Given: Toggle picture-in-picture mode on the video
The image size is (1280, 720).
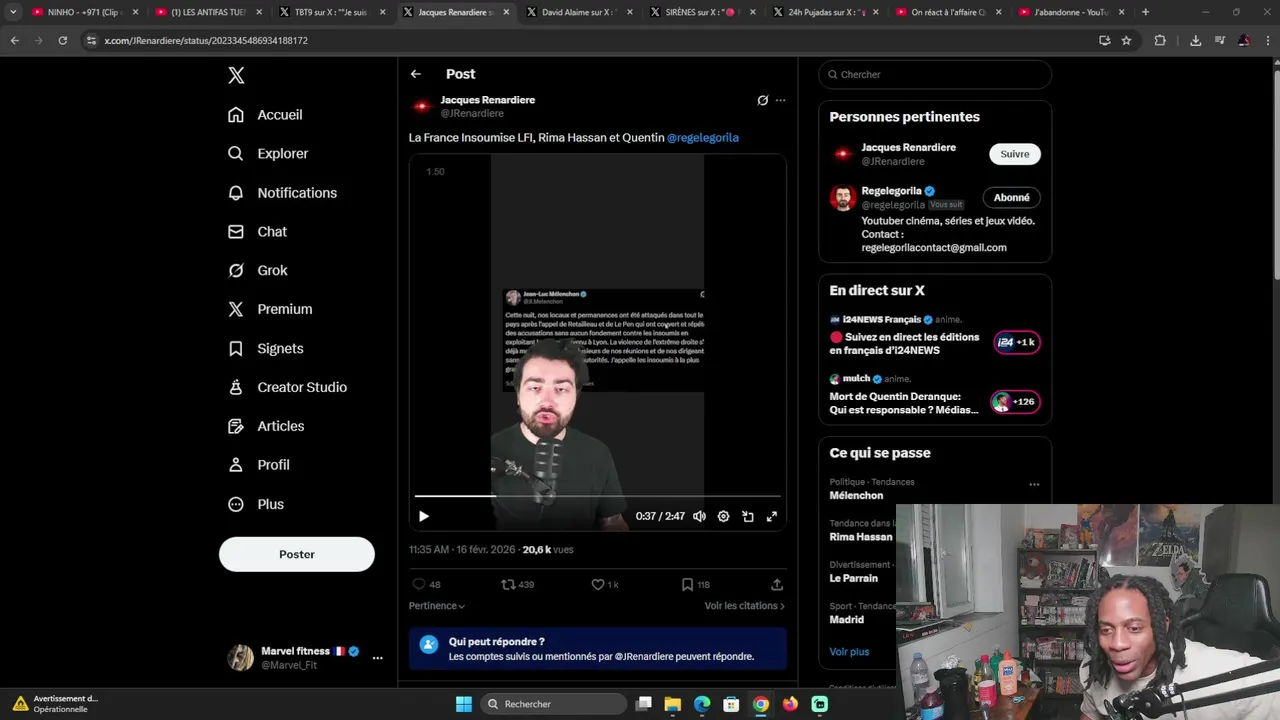Looking at the screenshot, I should [x=748, y=517].
